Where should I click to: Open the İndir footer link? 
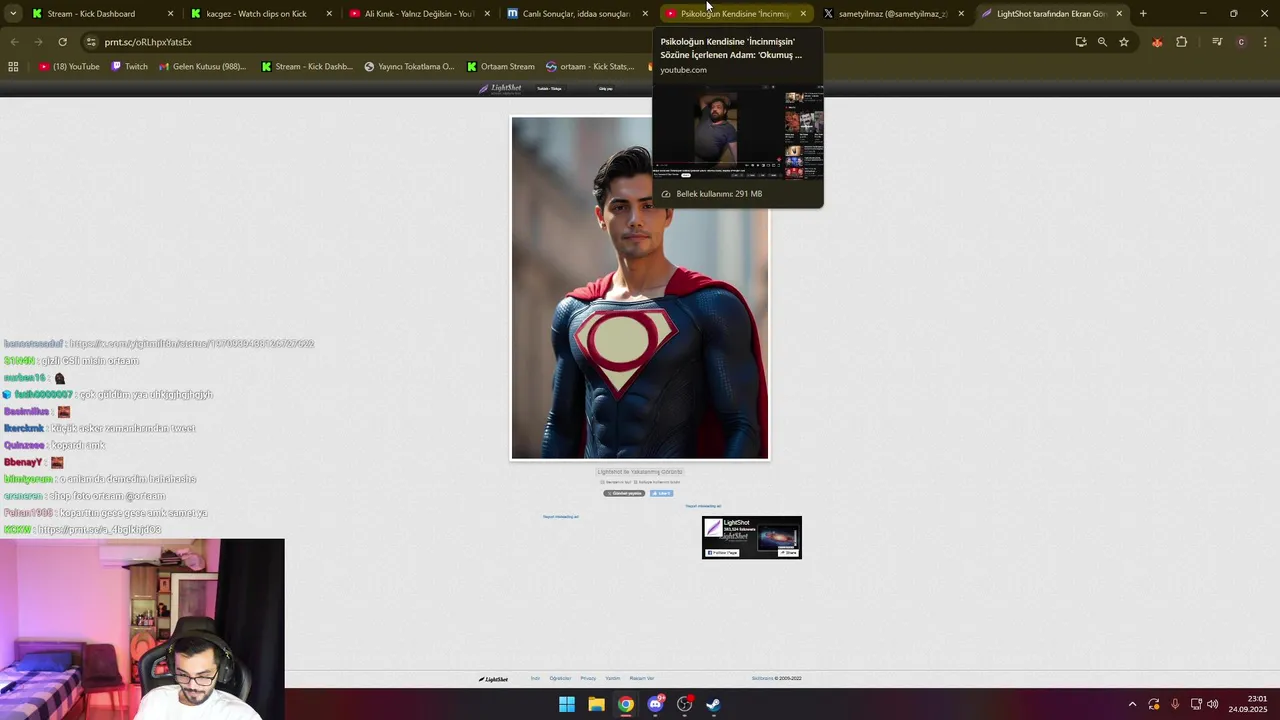tap(535, 678)
